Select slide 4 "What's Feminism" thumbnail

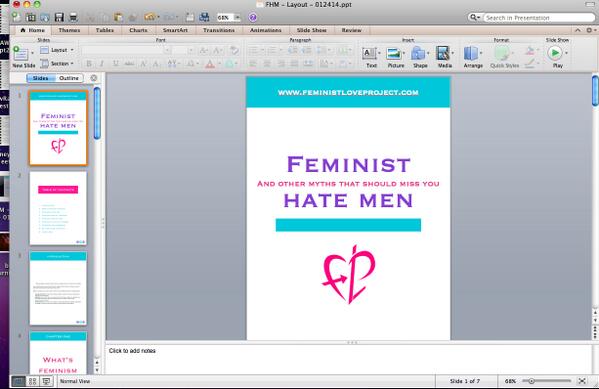pyautogui.click(x=58, y=353)
